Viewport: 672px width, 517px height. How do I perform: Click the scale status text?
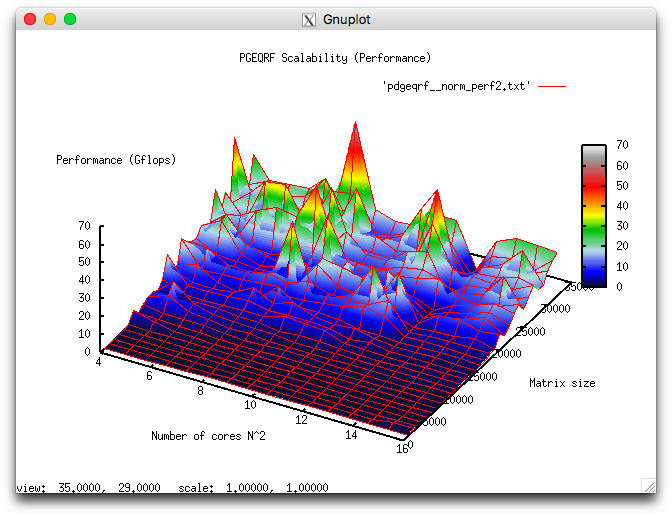tap(253, 488)
